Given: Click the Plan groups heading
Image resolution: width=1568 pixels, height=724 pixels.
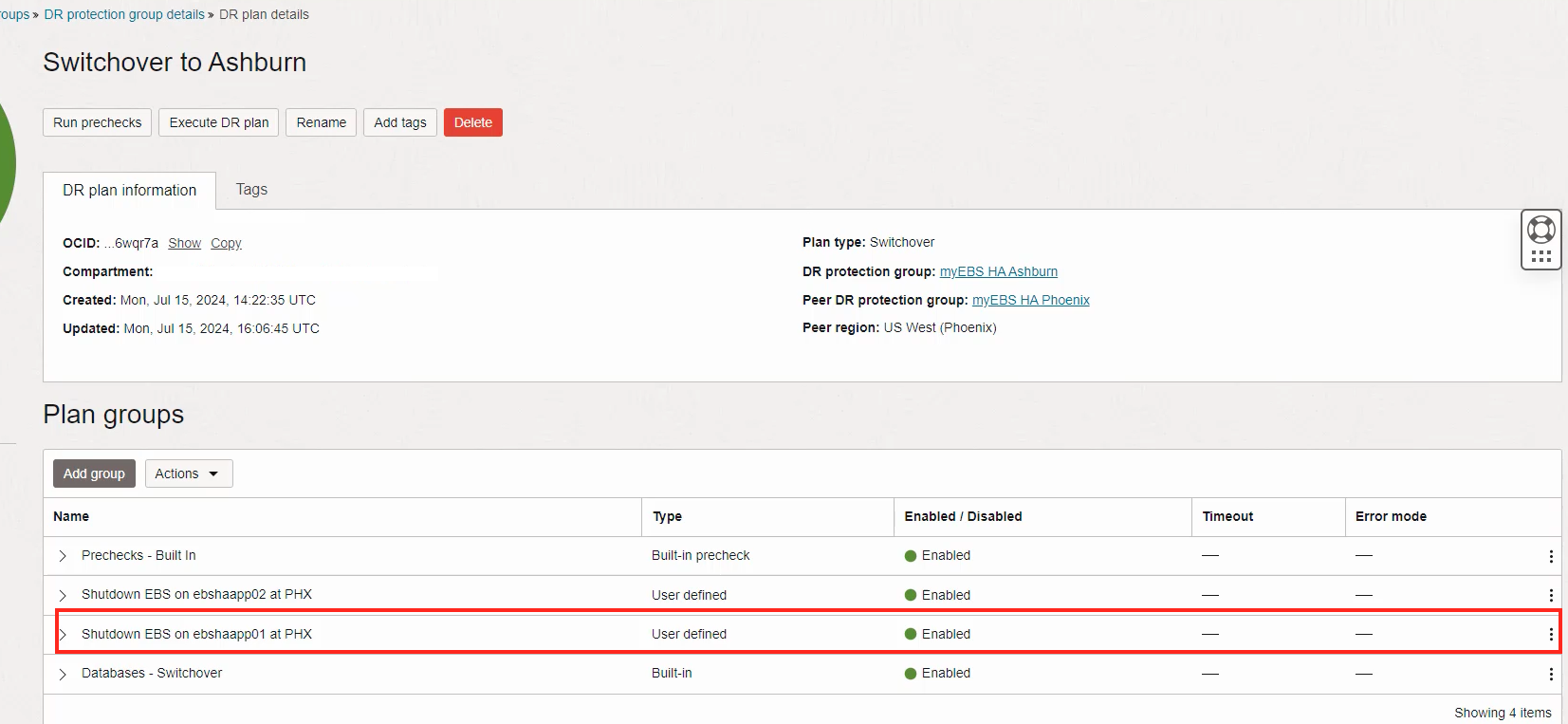Looking at the screenshot, I should click(114, 415).
